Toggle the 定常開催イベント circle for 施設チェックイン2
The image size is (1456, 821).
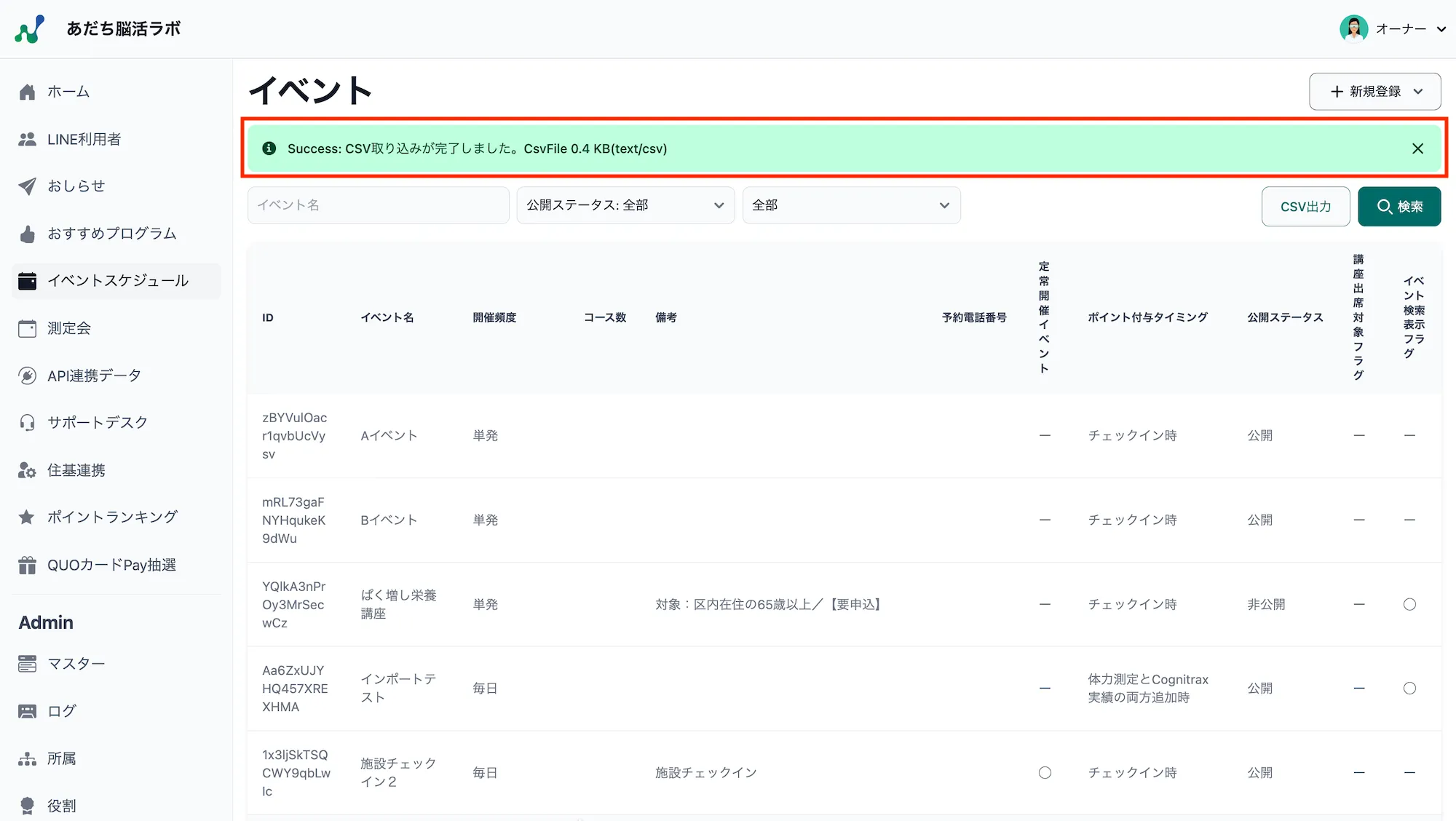tap(1045, 772)
